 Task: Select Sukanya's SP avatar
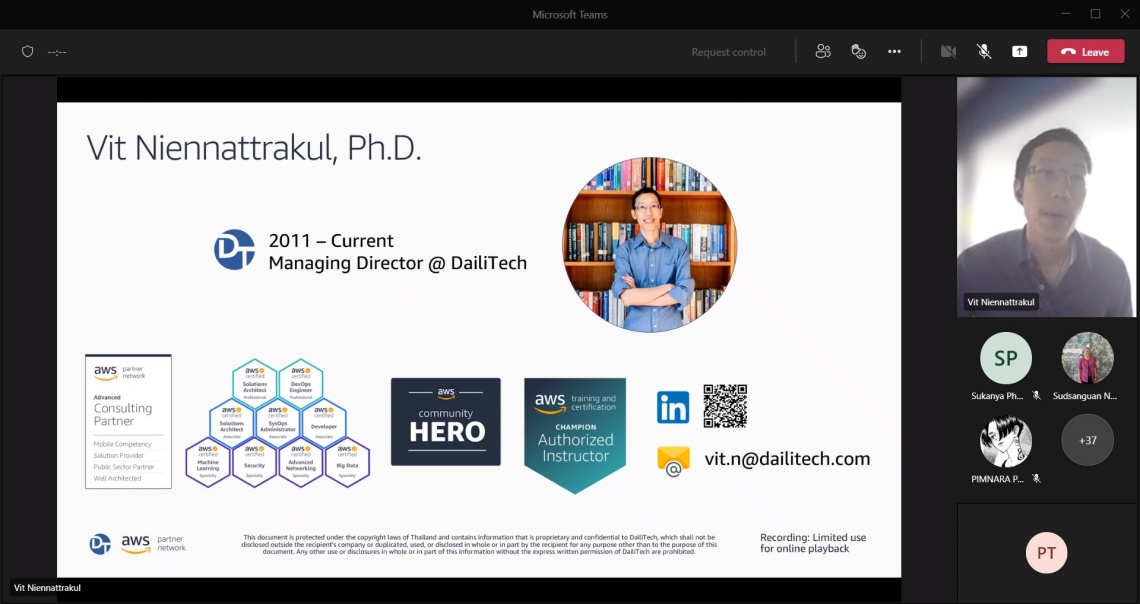(1005, 358)
